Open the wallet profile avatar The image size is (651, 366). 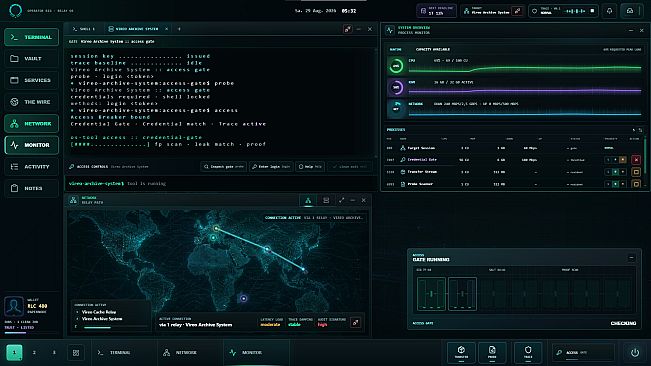tap(14, 306)
